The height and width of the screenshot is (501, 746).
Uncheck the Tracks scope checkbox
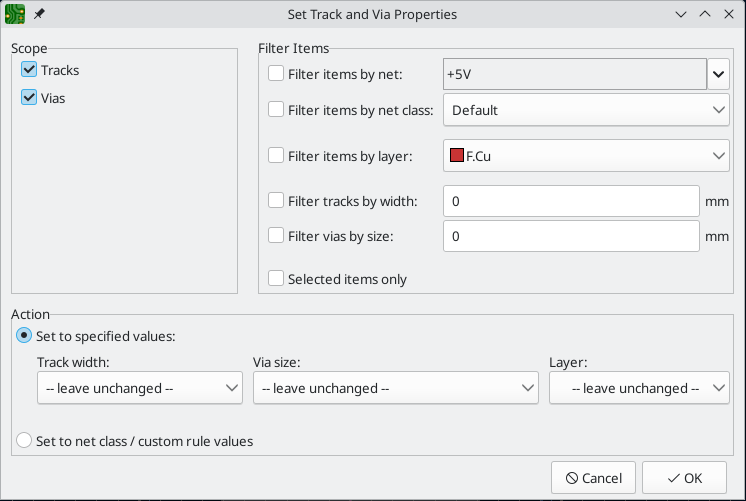[28, 70]
